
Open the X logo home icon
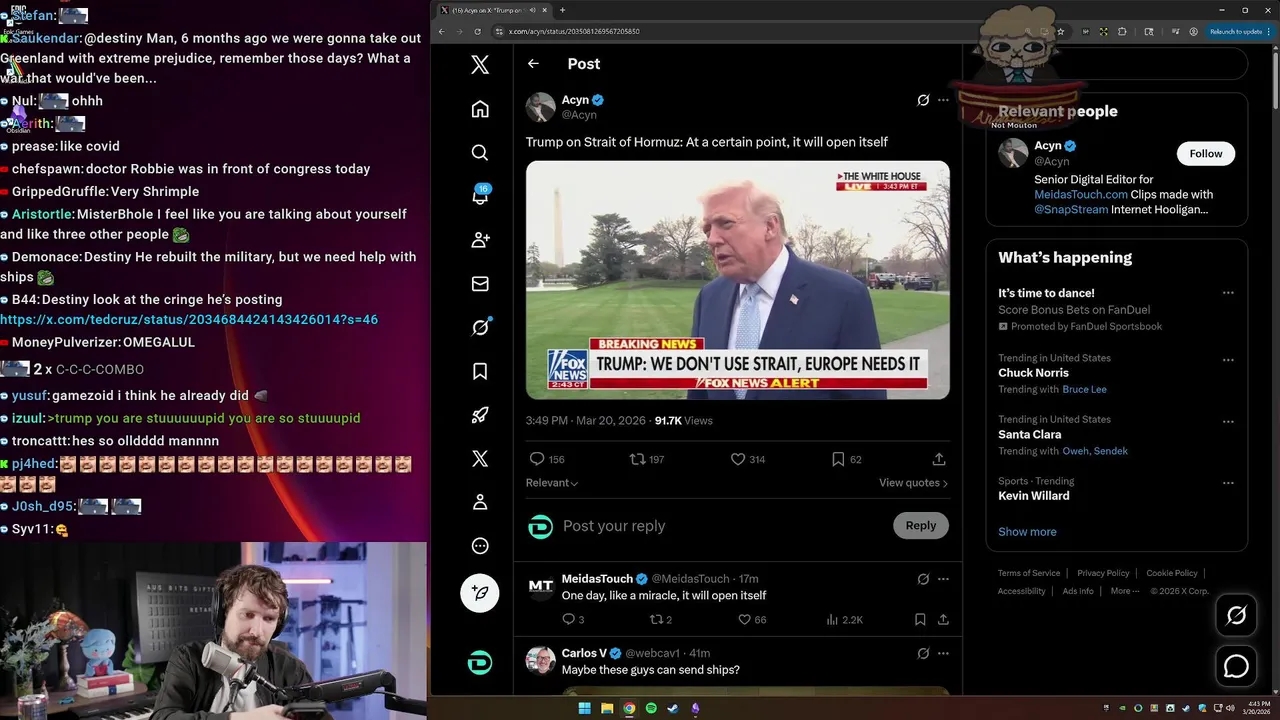click(x=480, y=65)
